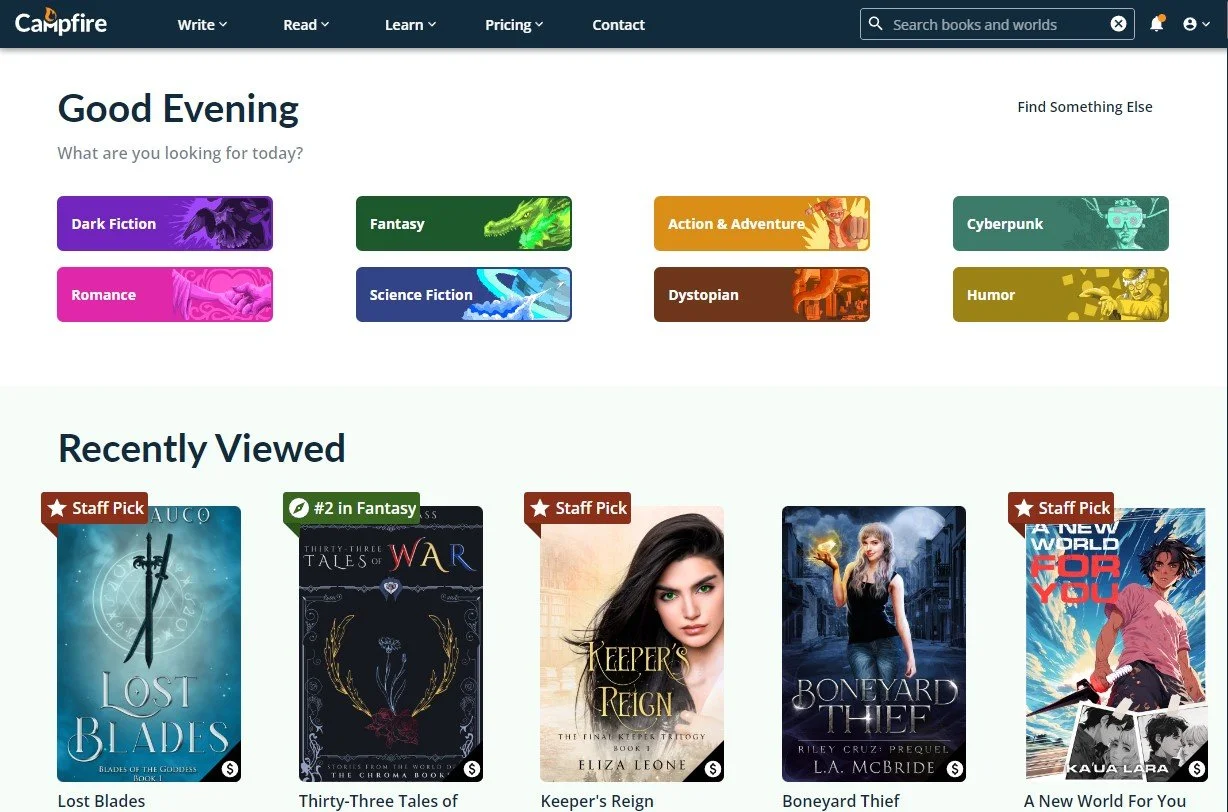The width and height of the screenshot is (1228, 812).
Task: Open the Thirty-Three Tales of War cover
Action: (391, 644)
